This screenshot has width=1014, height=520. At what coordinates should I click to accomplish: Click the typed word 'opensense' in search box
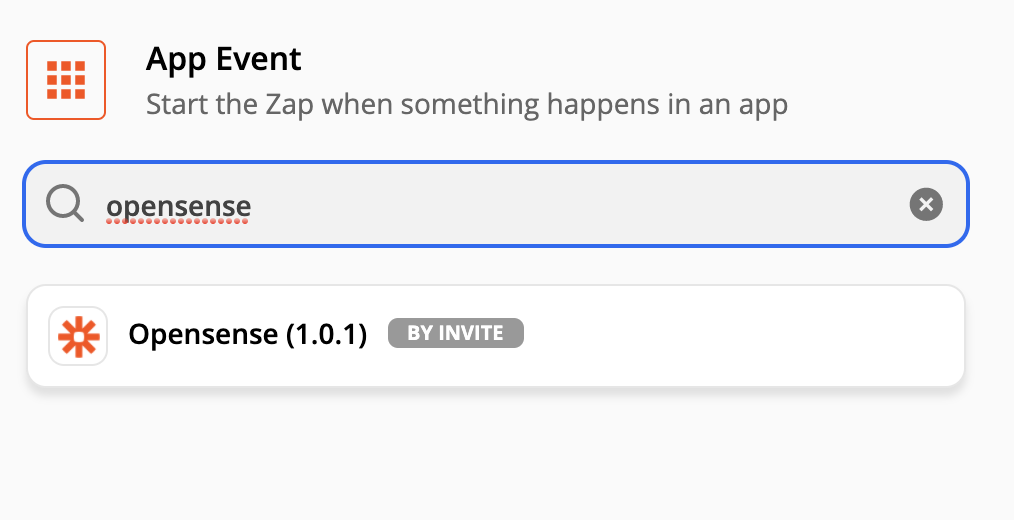tap(178, 206)
